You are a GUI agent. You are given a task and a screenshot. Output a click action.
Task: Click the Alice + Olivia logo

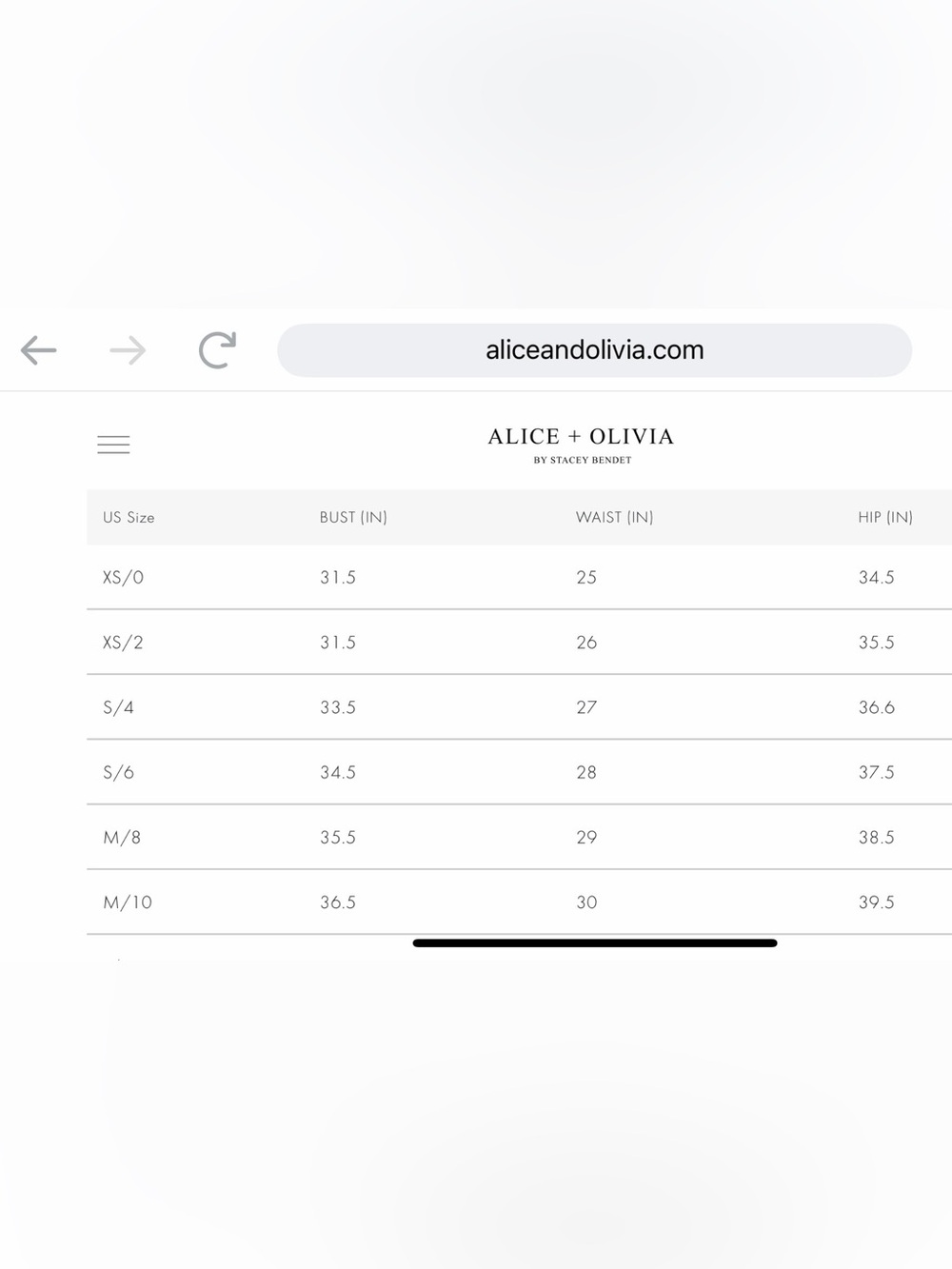click(581, 446)
